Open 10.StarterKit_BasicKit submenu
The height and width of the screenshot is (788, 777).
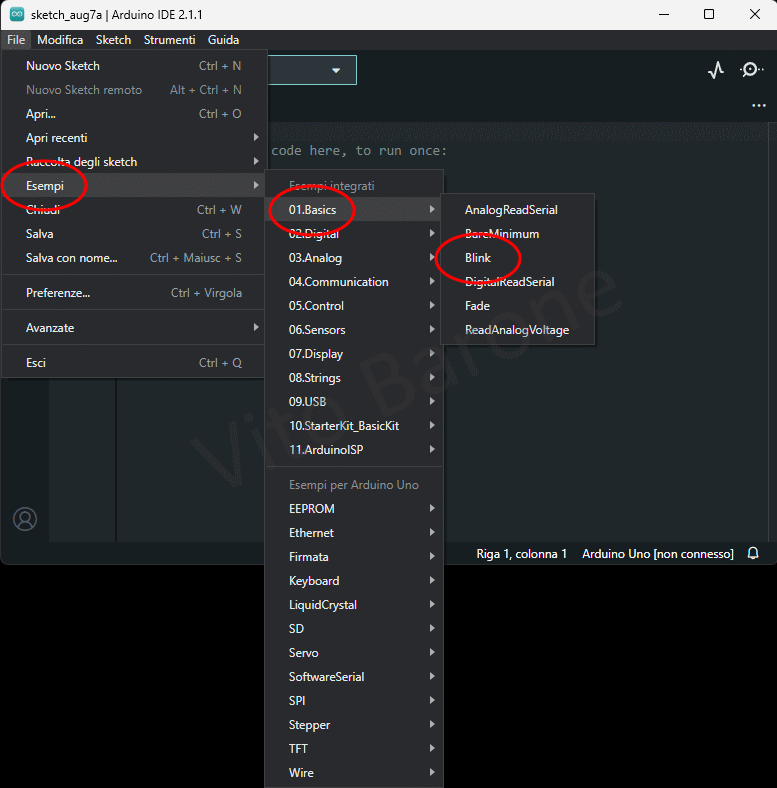[x=354, y=426]
